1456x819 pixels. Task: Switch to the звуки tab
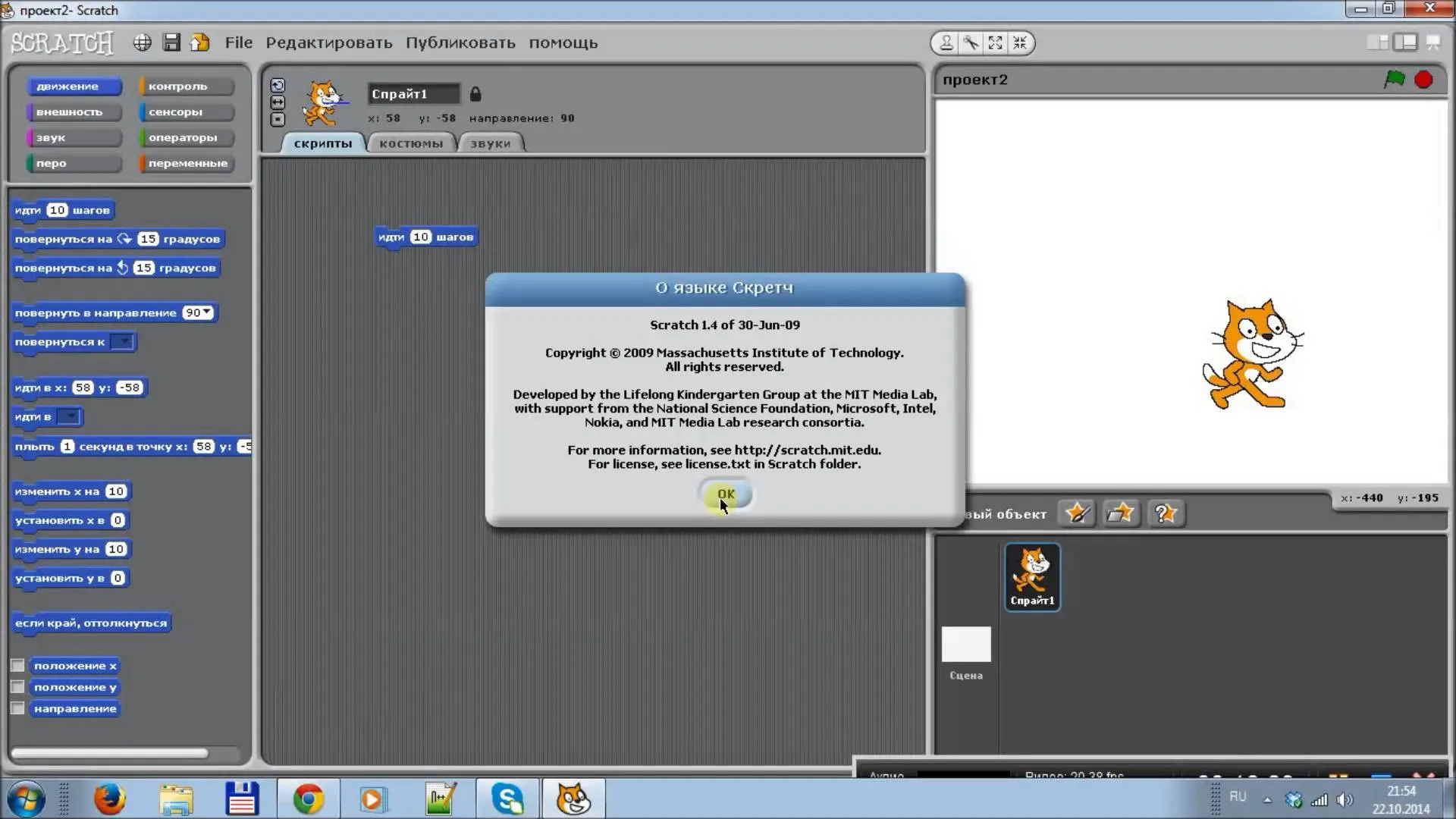coord(491,143)
